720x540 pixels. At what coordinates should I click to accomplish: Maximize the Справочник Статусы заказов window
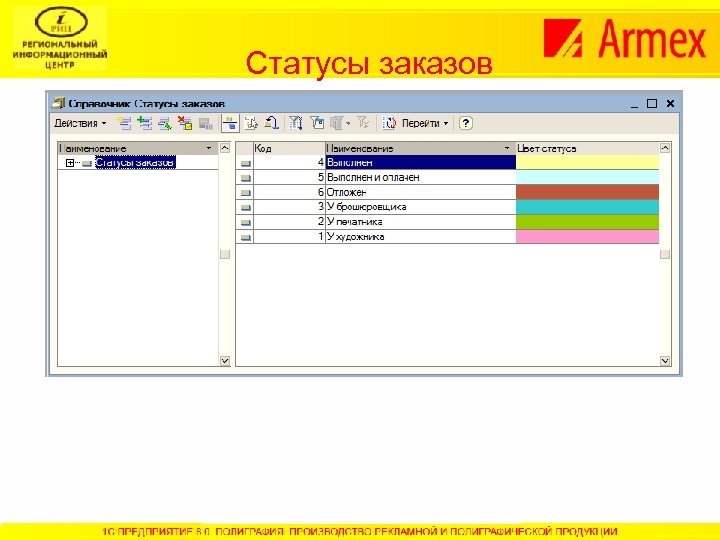(x=652, y=104)
